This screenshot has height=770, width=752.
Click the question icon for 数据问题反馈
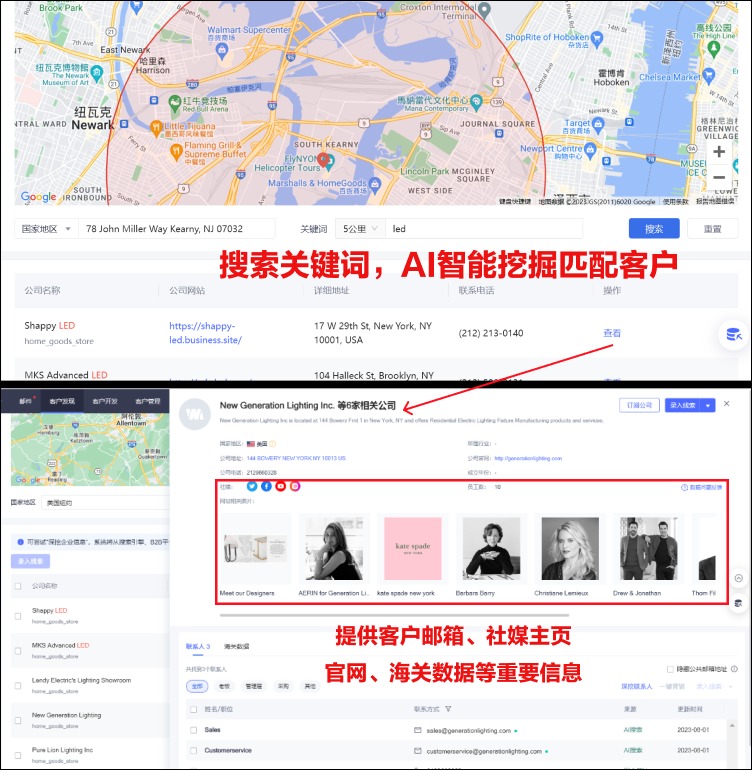[684, 488]
